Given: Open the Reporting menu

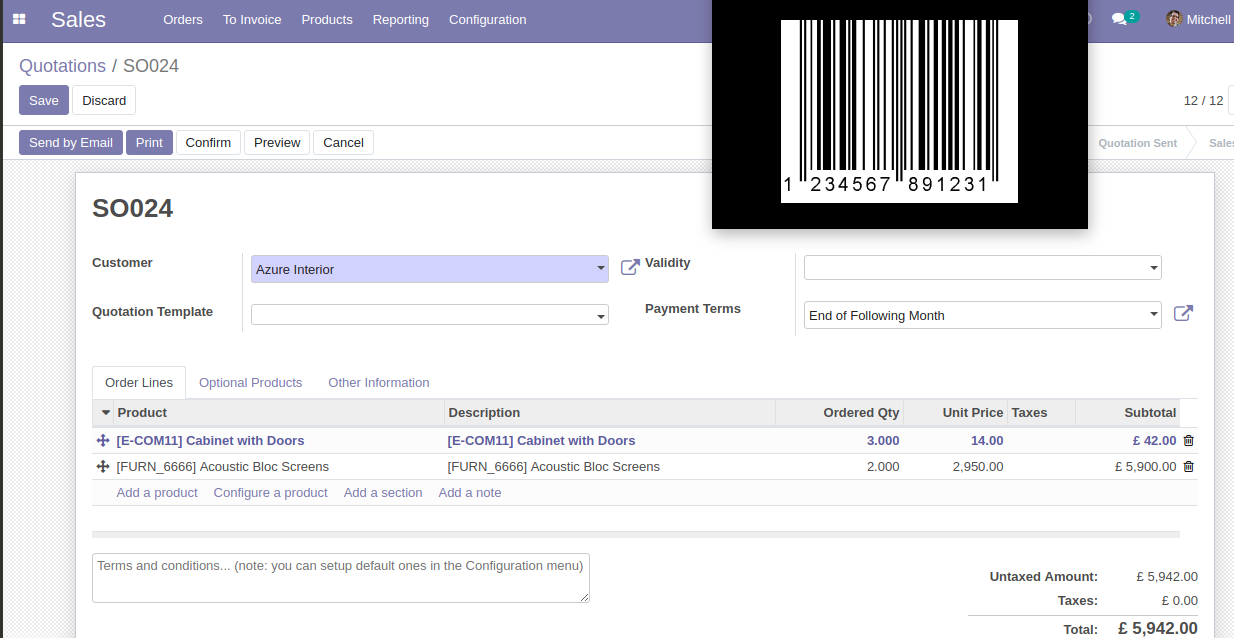Looking at the screenshot, I should pos(401,20).
